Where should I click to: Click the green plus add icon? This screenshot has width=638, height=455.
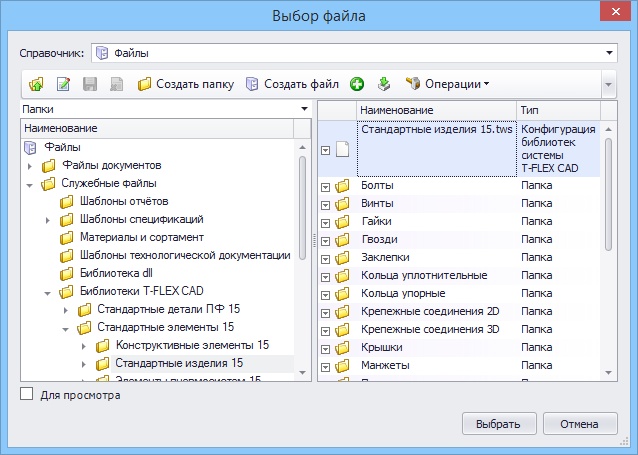tap(357, 84)
